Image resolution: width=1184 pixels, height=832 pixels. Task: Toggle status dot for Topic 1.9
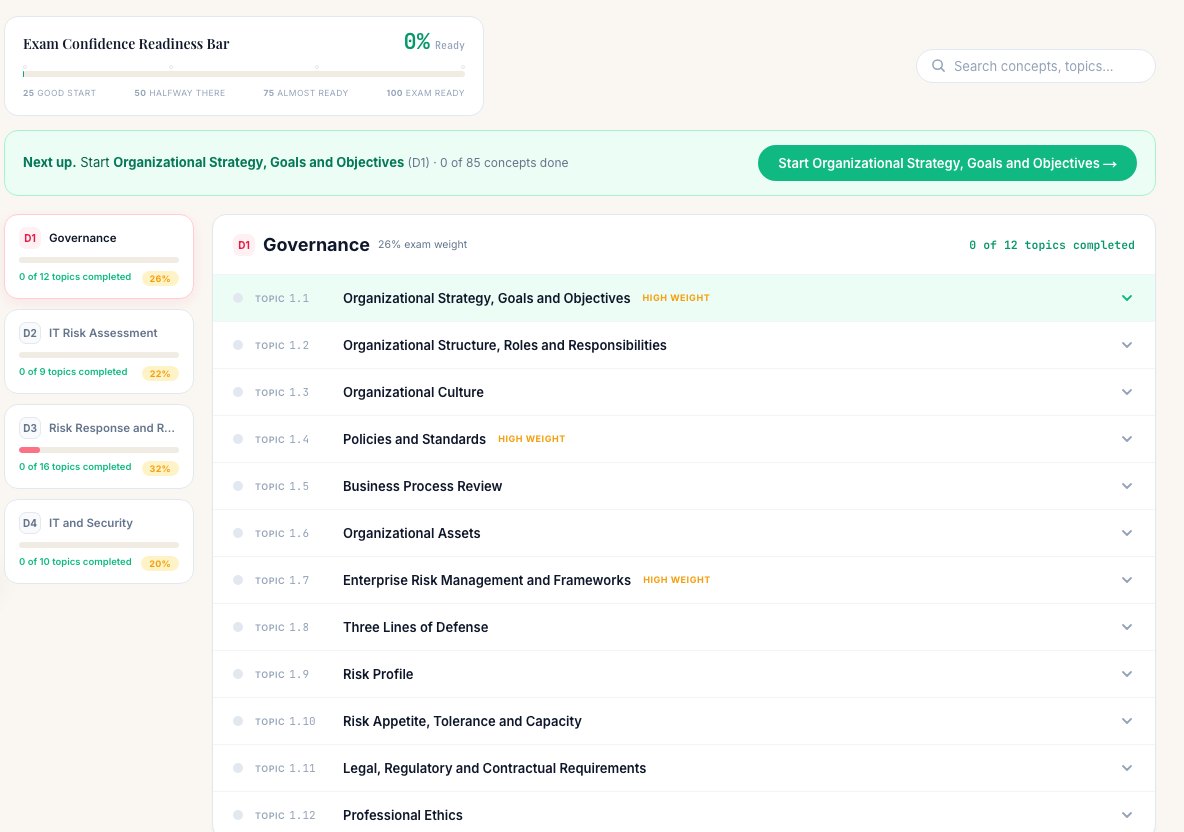238,674
